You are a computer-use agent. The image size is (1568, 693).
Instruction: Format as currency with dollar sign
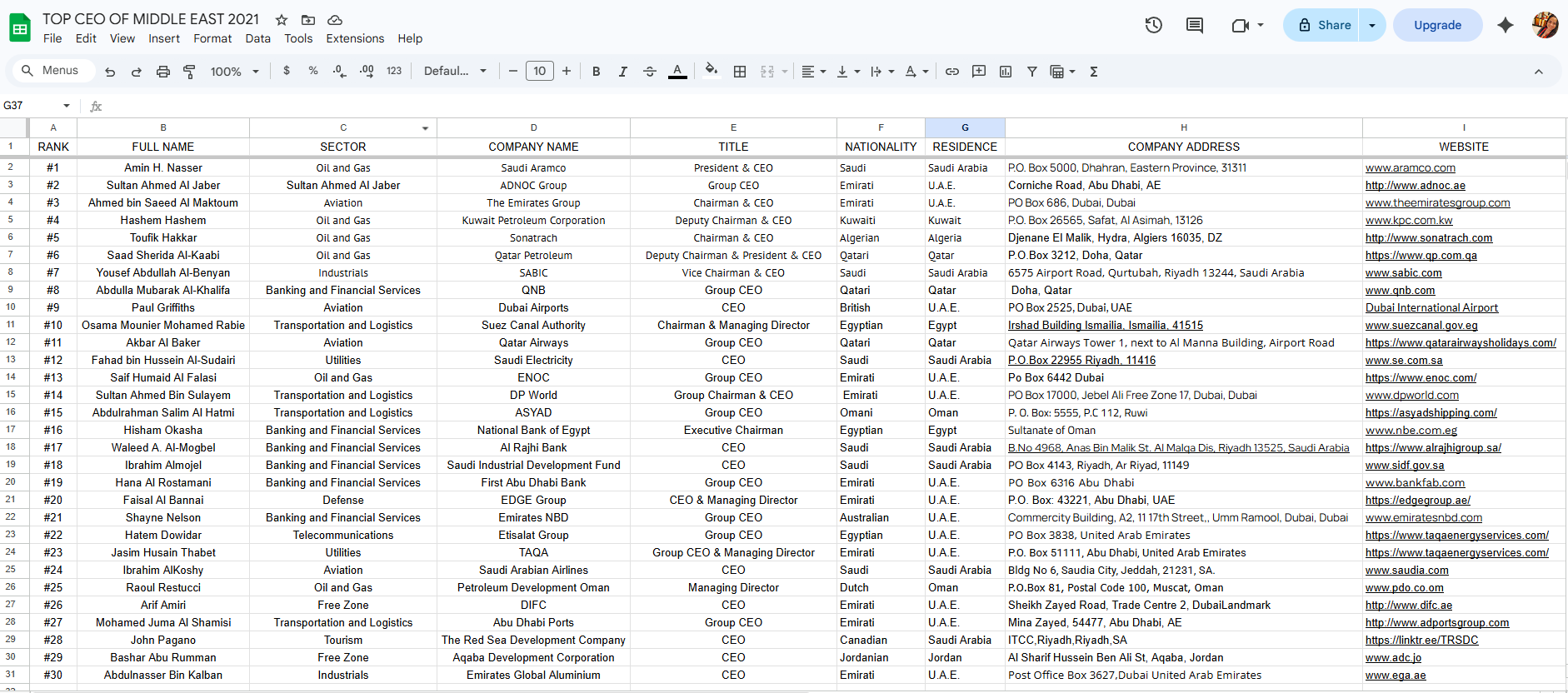pyautogui.click(x=287, y=71)
